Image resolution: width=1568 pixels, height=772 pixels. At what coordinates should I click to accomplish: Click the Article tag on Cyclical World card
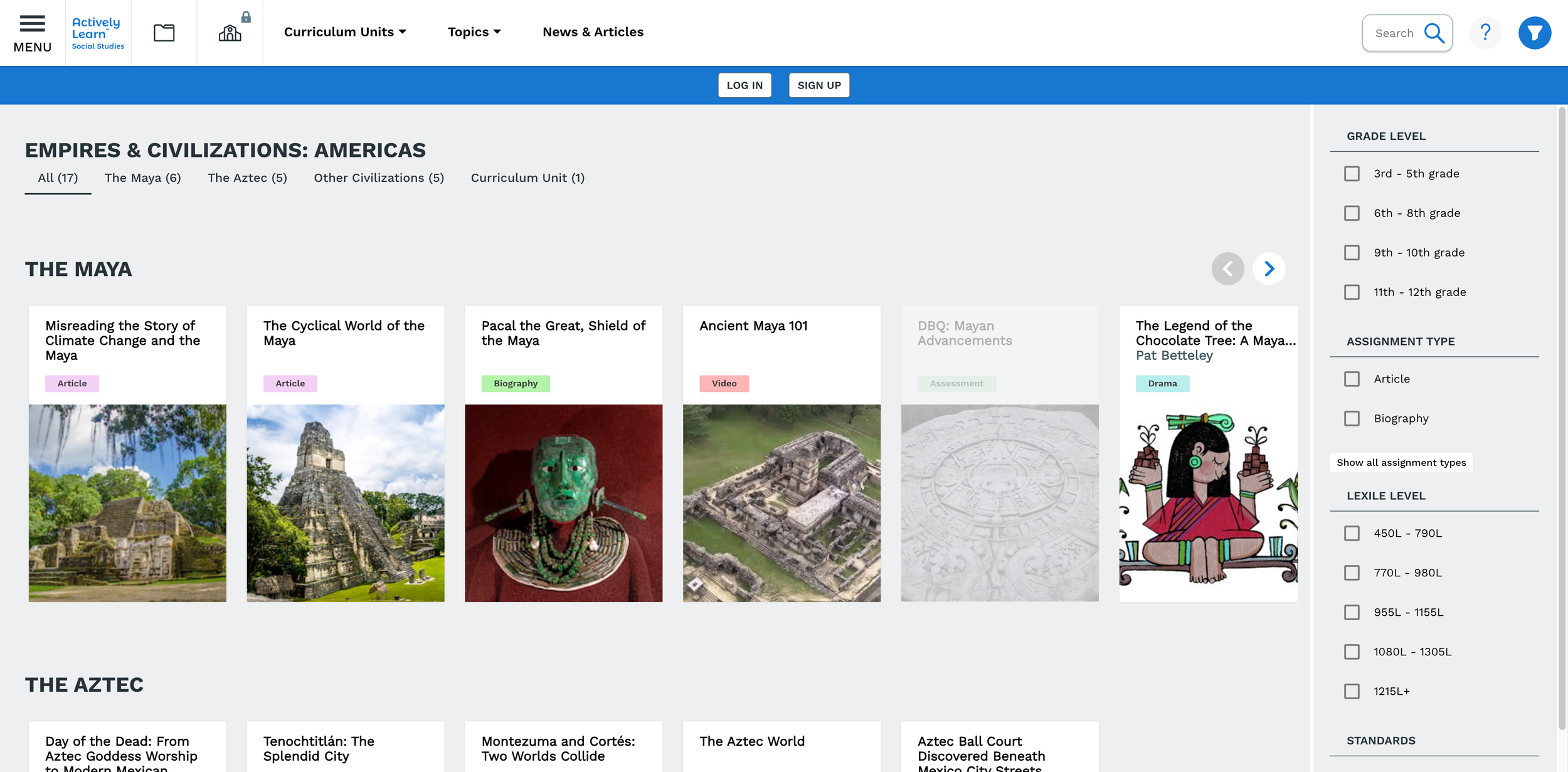pyautogui.click(x=290, y=384)
